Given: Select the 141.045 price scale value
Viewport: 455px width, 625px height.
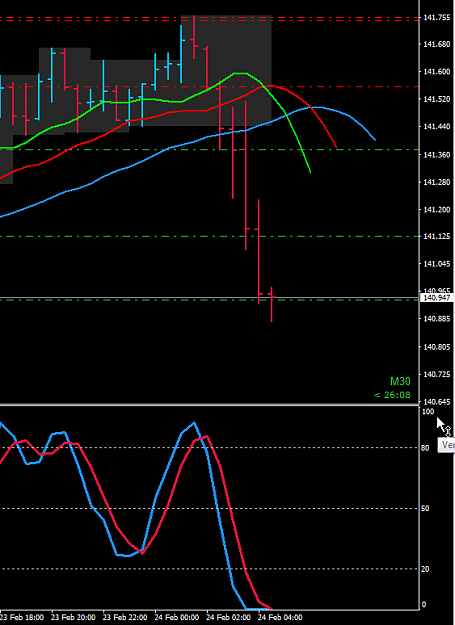Looking at the screenshot, I should [x=437, y=264].
